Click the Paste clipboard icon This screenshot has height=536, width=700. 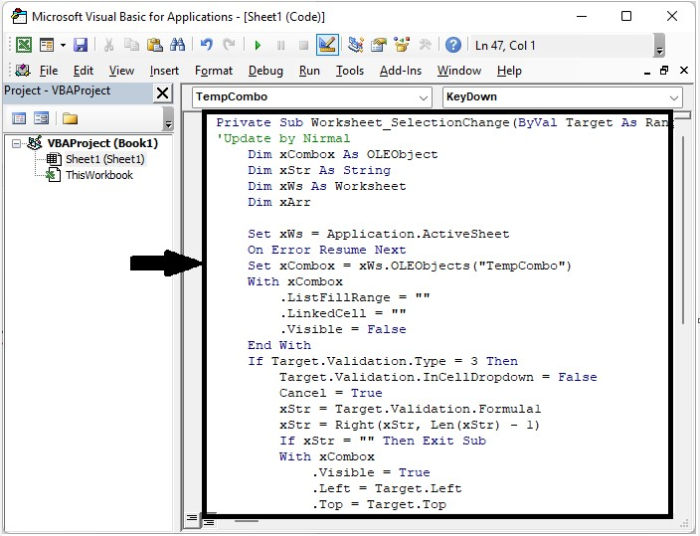point(154,45)
